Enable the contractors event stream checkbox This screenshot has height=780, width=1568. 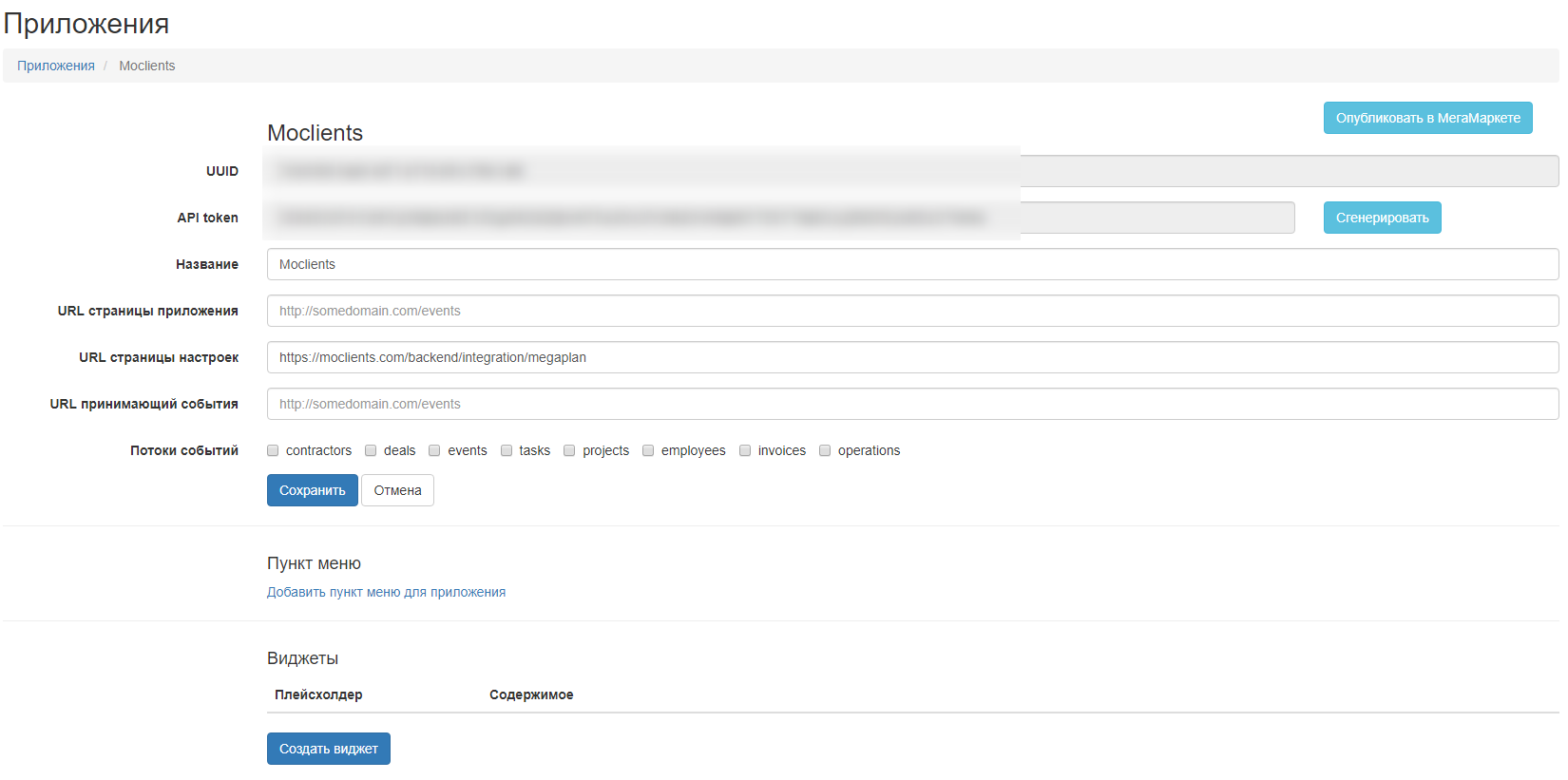273,450
